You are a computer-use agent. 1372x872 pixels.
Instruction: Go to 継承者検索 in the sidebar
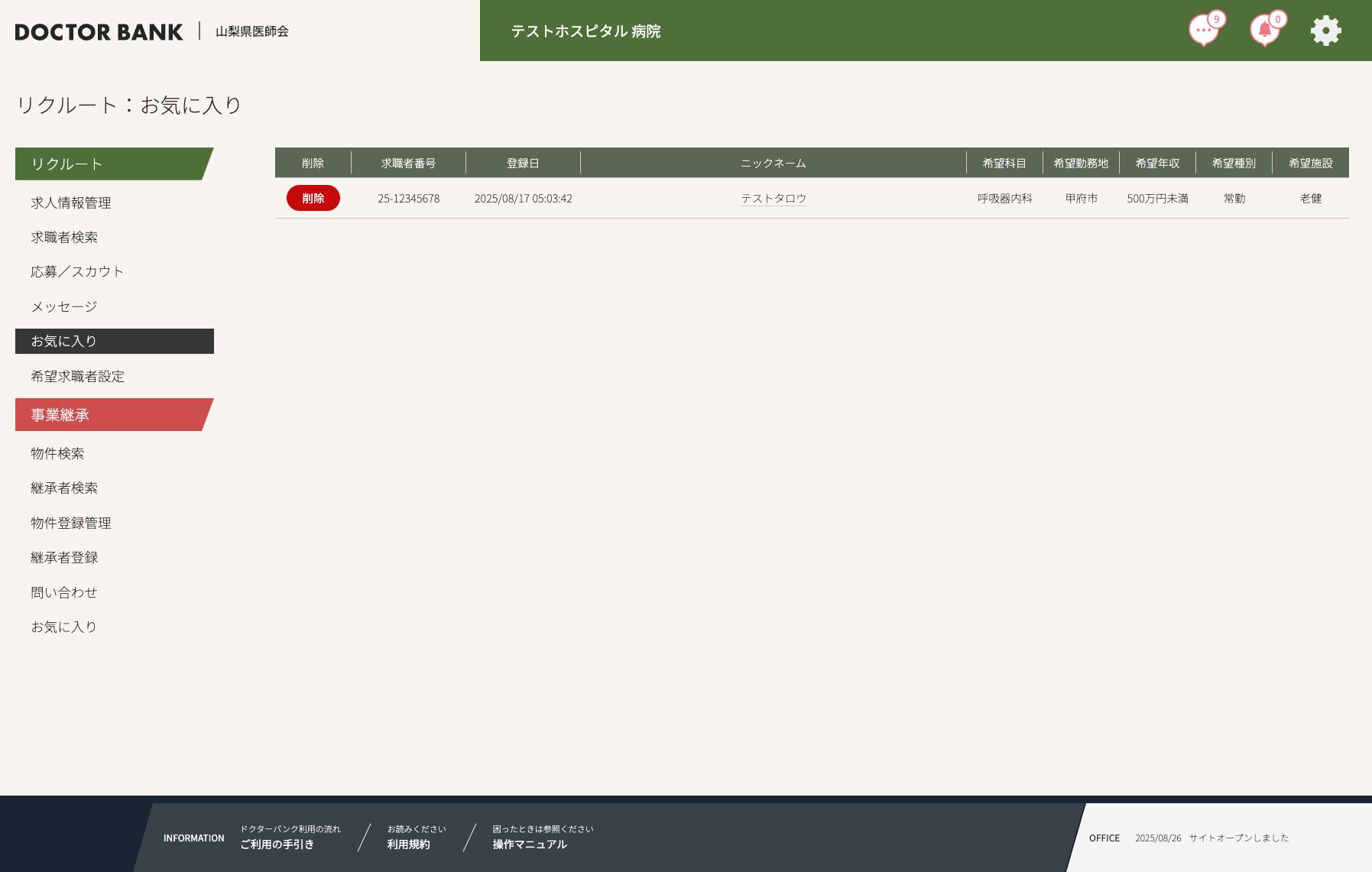pyautogui.click(x=64, y=488)
